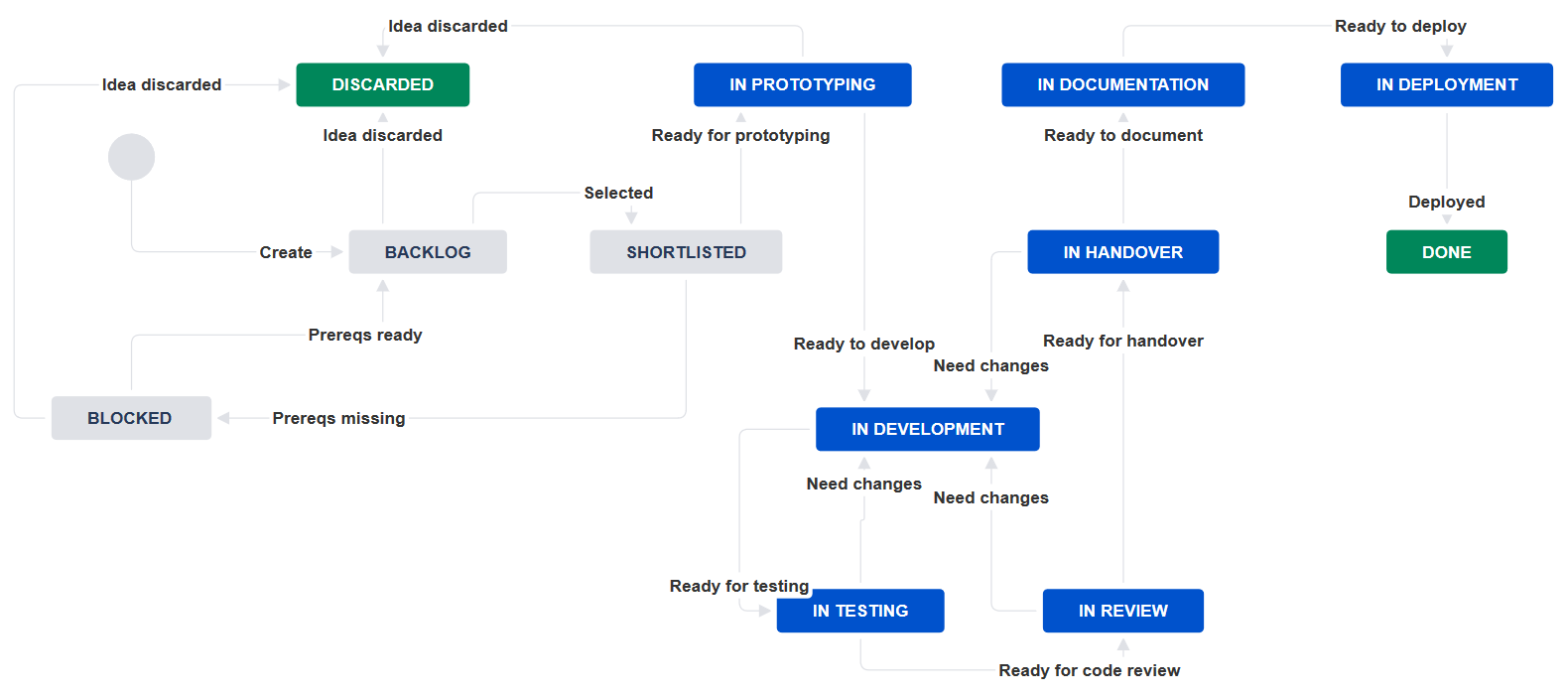Click the Create transition label
Screen dimensions: 1568x696
pos(286,252)
